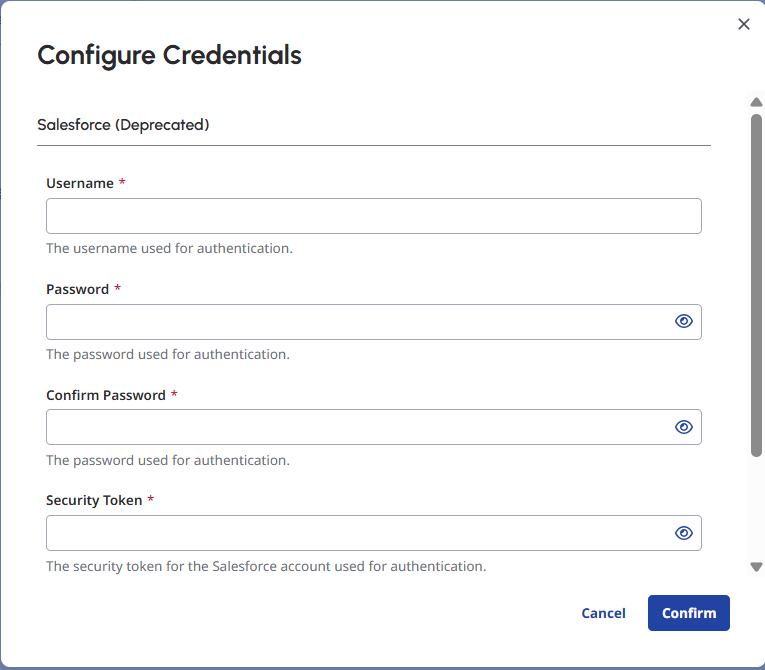
Task: Cancel the credentials configuration
Action: tap(603, 613)
